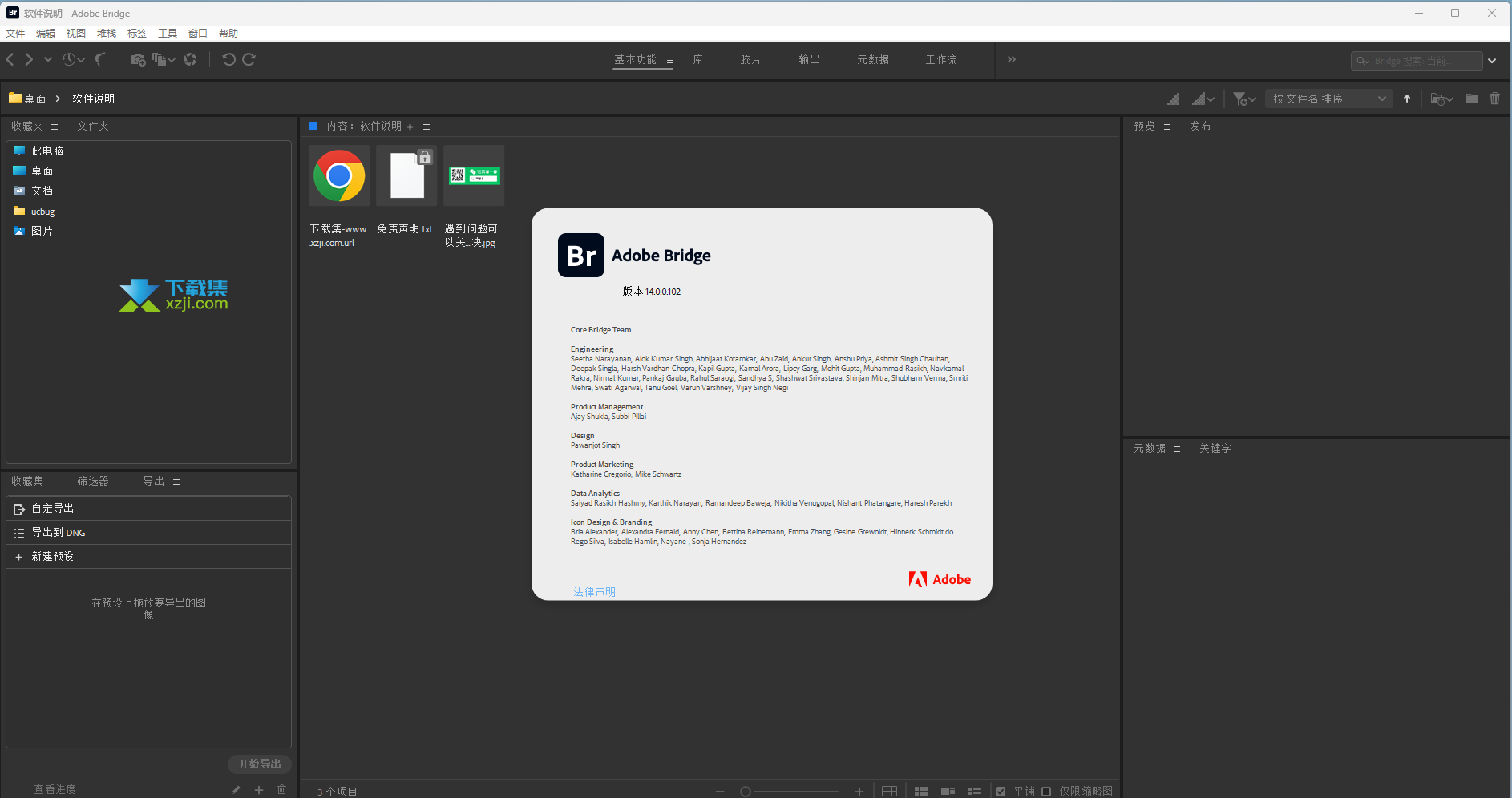This screenshot has height=798, width=1512.
Task: Open the 导出 panel menu
Action: pos(176,482)
